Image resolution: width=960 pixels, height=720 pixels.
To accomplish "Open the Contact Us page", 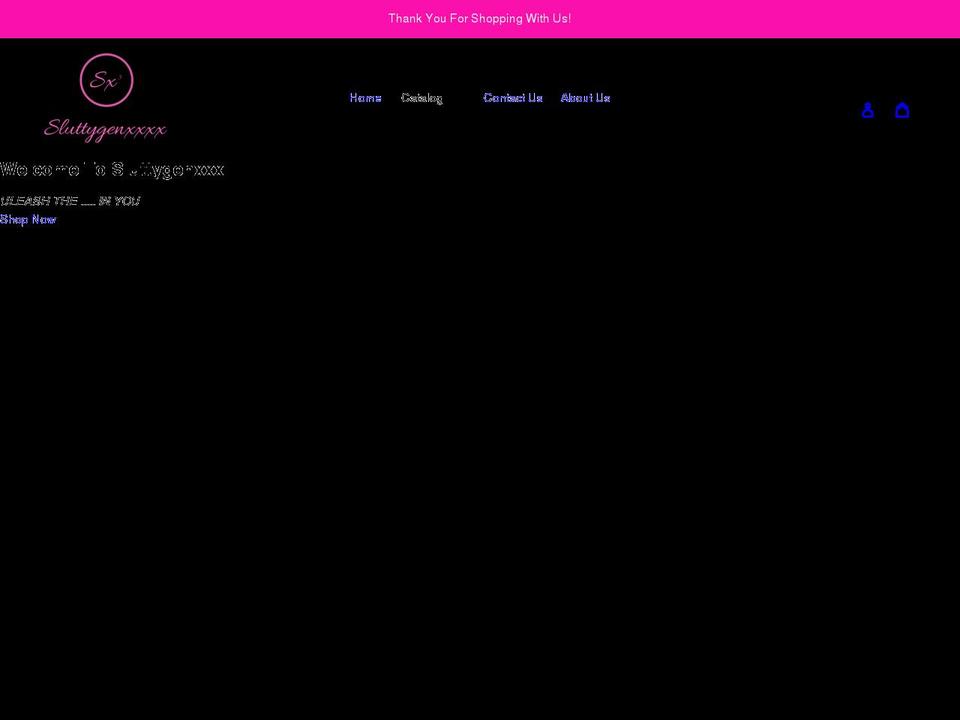I will click(x=512, y=97).
